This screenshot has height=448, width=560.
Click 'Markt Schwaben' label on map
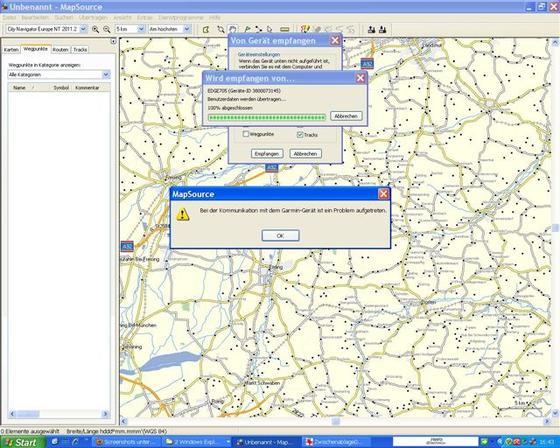point(262,383)
